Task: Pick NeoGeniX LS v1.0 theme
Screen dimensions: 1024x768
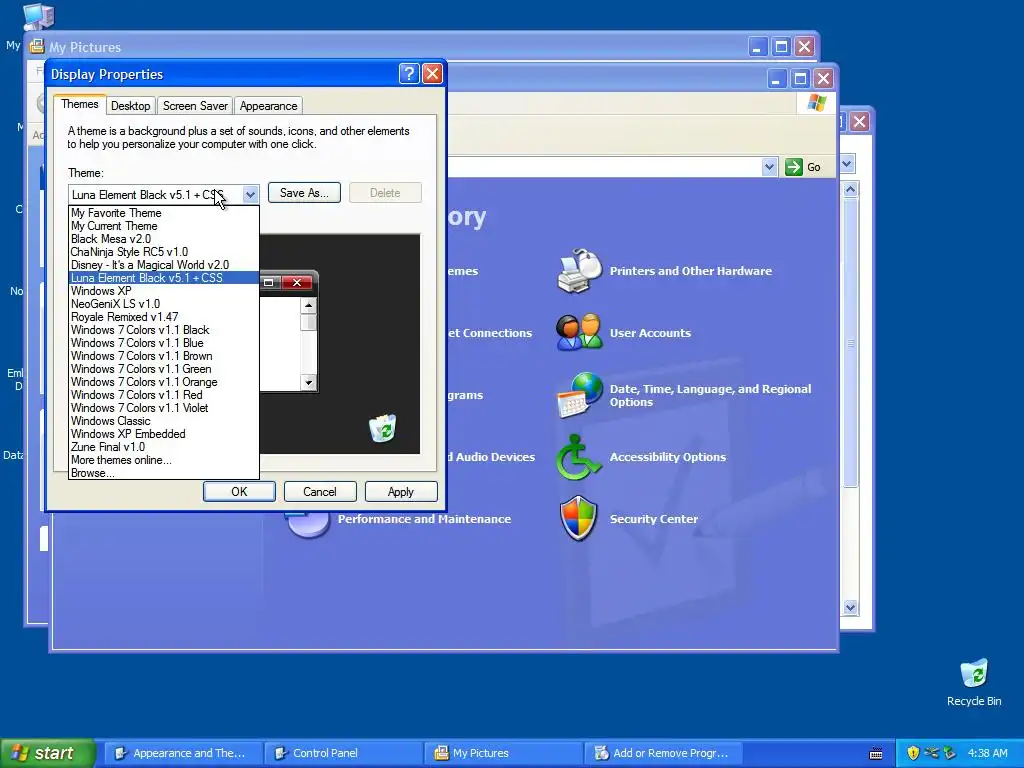Action: point(164,304)
